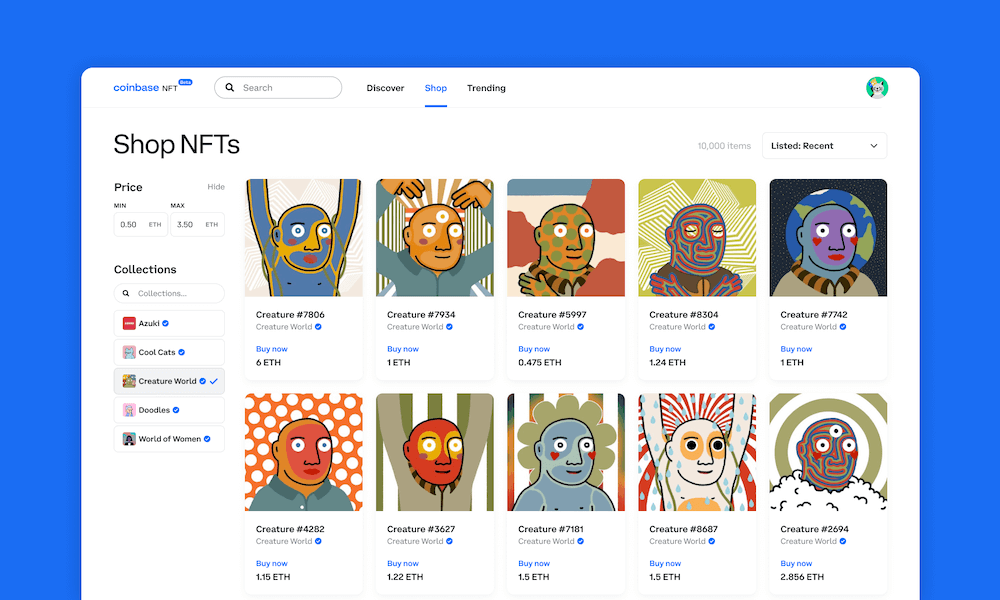Click the World of Women icon
The width and height of the screenshot is (1000, 600).
(x=129, y=439)
